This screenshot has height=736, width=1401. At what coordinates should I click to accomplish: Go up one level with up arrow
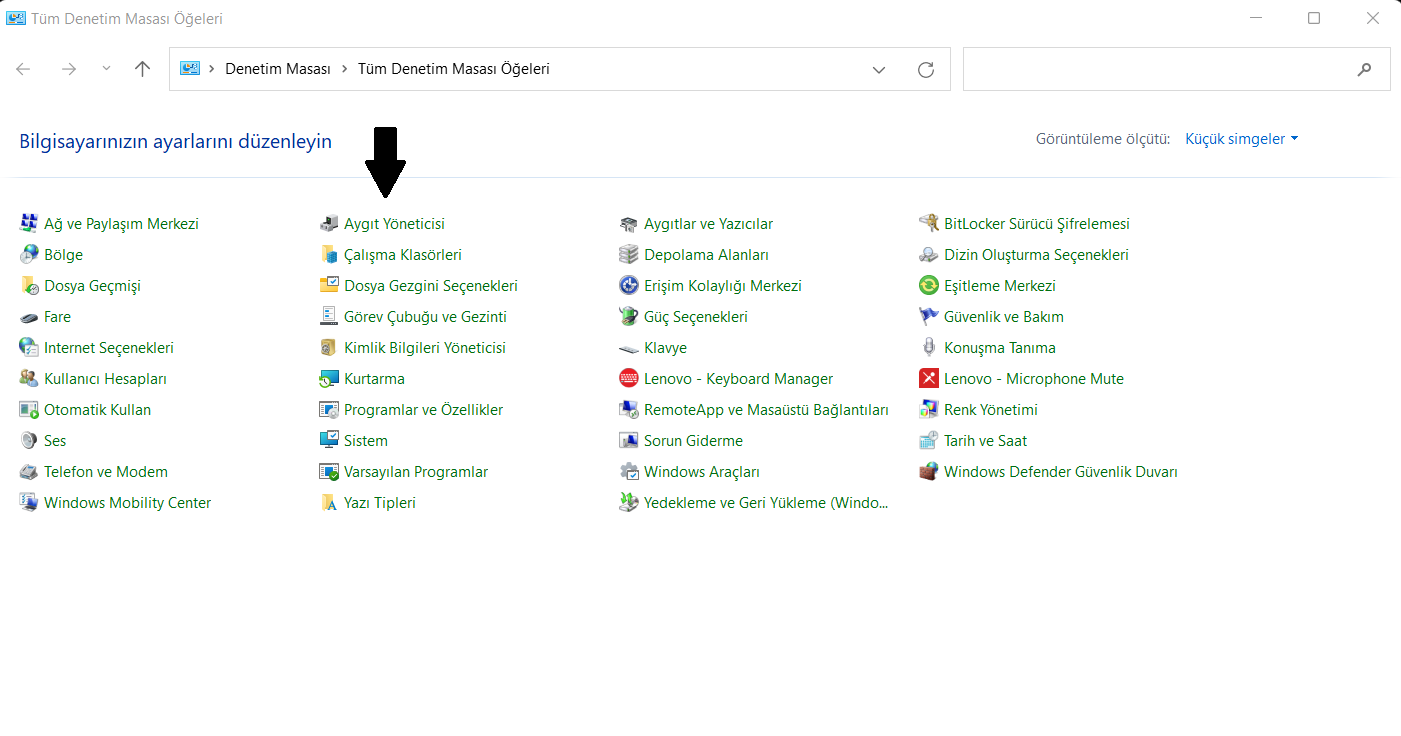142,69
